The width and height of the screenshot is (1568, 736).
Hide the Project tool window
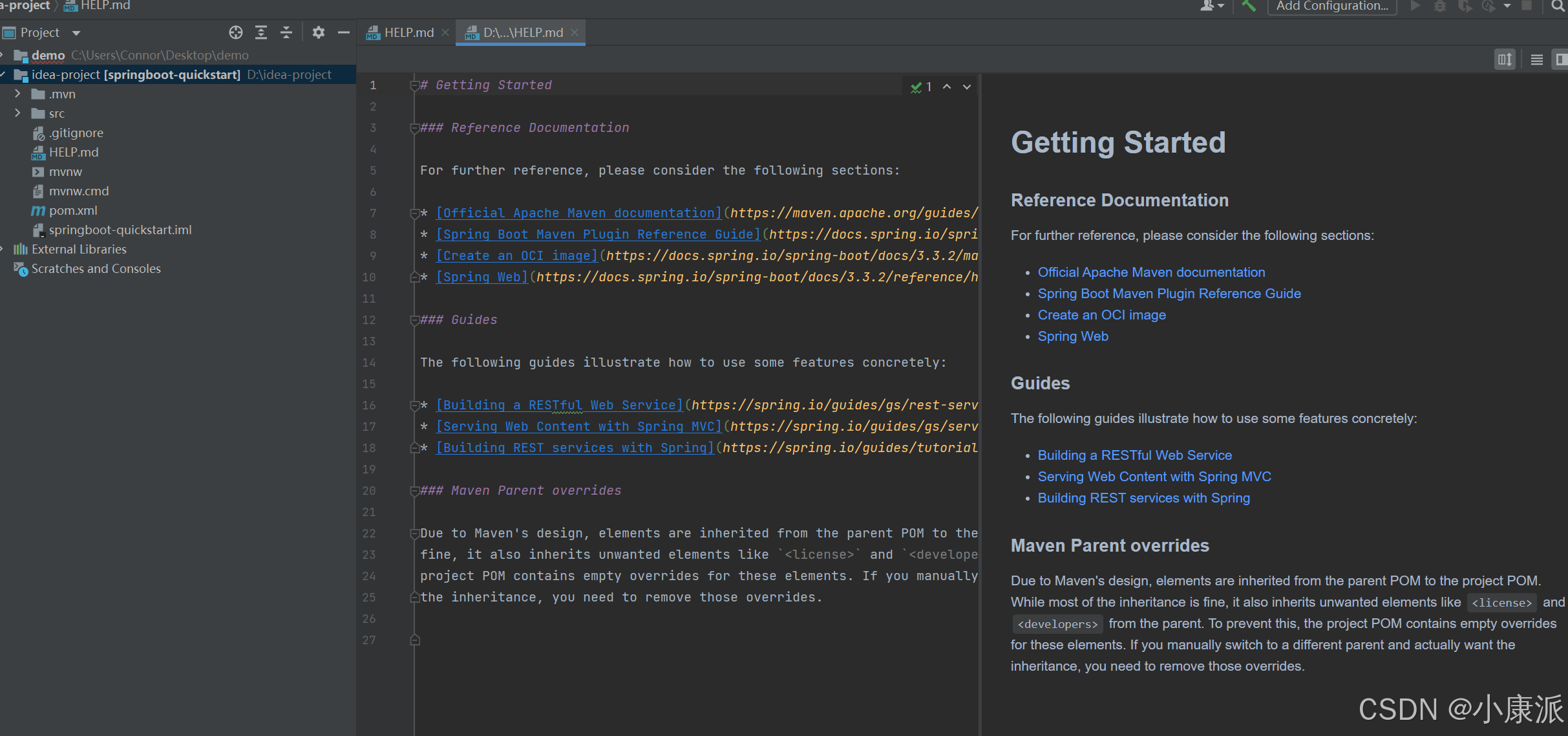[x=344, y=32]
